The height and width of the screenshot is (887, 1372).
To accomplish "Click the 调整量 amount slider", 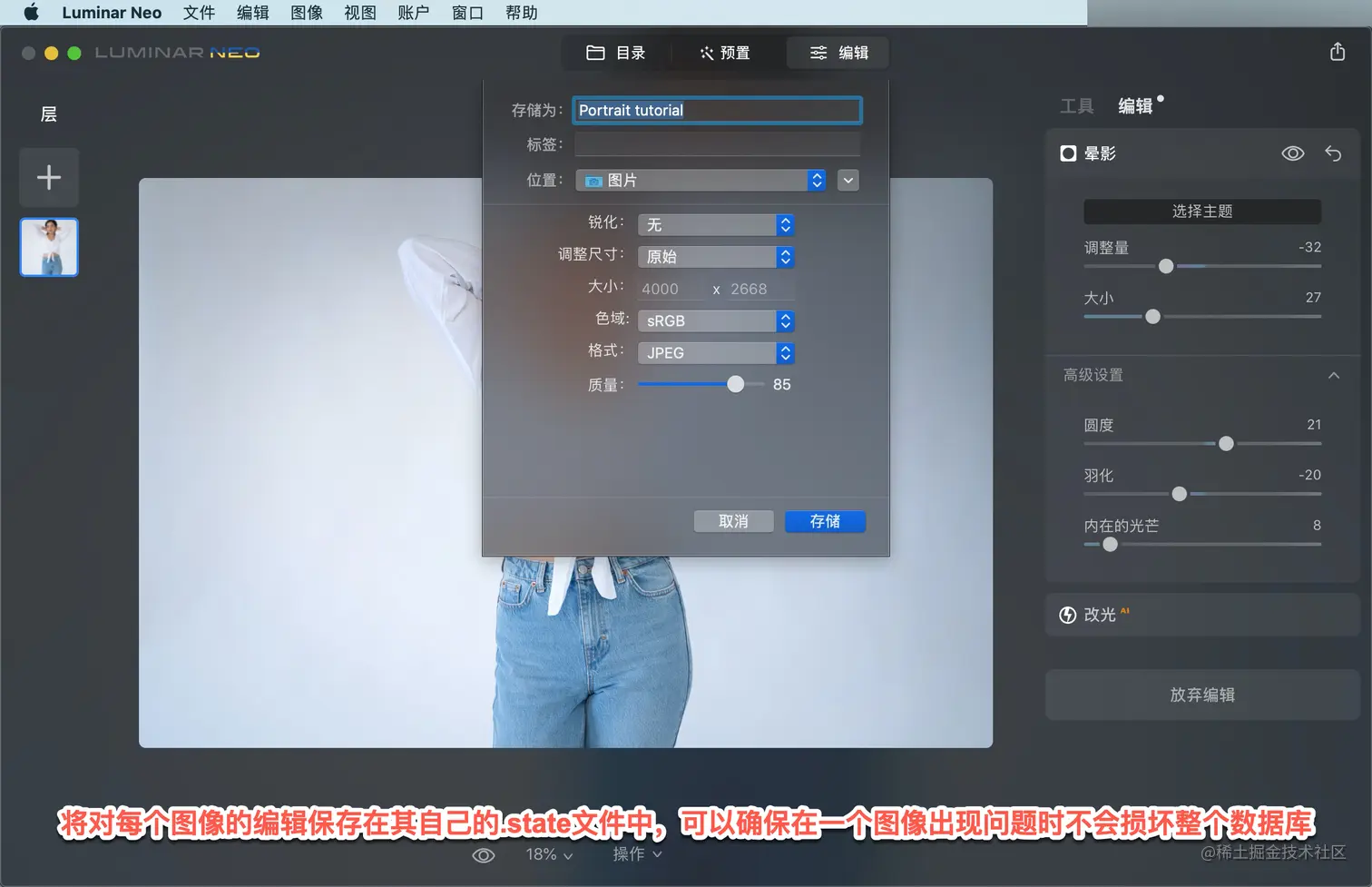I will (1202, 266).
